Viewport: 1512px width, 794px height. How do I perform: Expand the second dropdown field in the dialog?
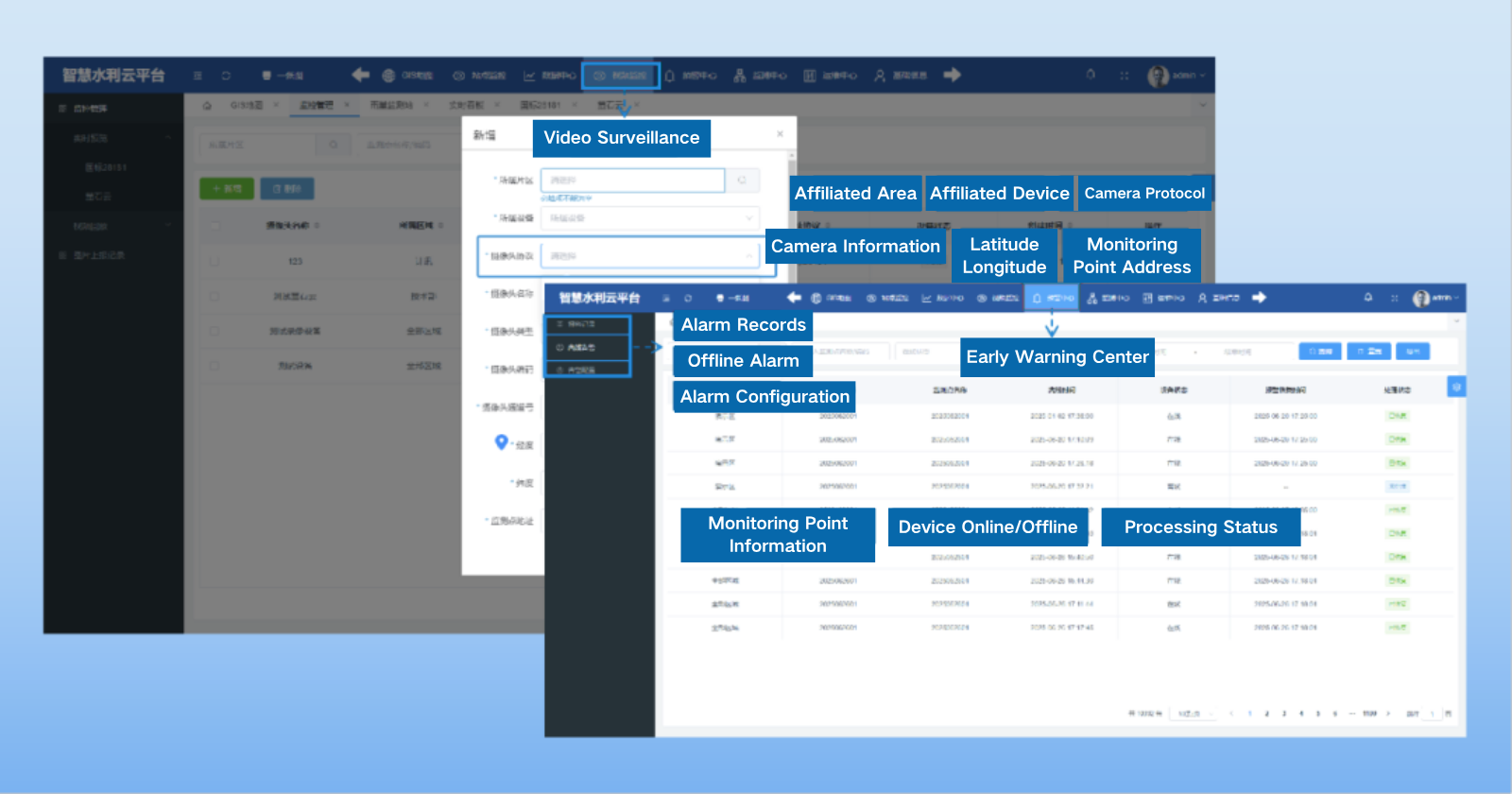[x=749, y=218]
